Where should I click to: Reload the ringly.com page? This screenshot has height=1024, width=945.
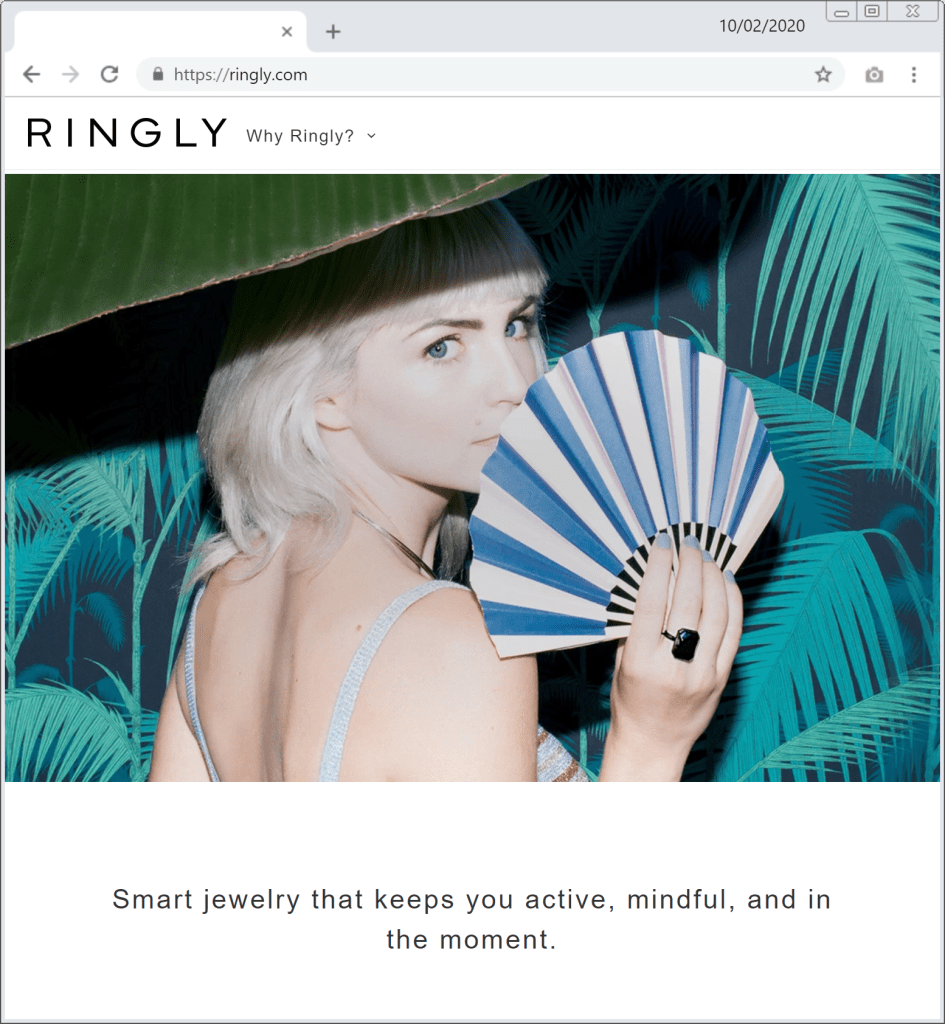click(x=109, y=74)
